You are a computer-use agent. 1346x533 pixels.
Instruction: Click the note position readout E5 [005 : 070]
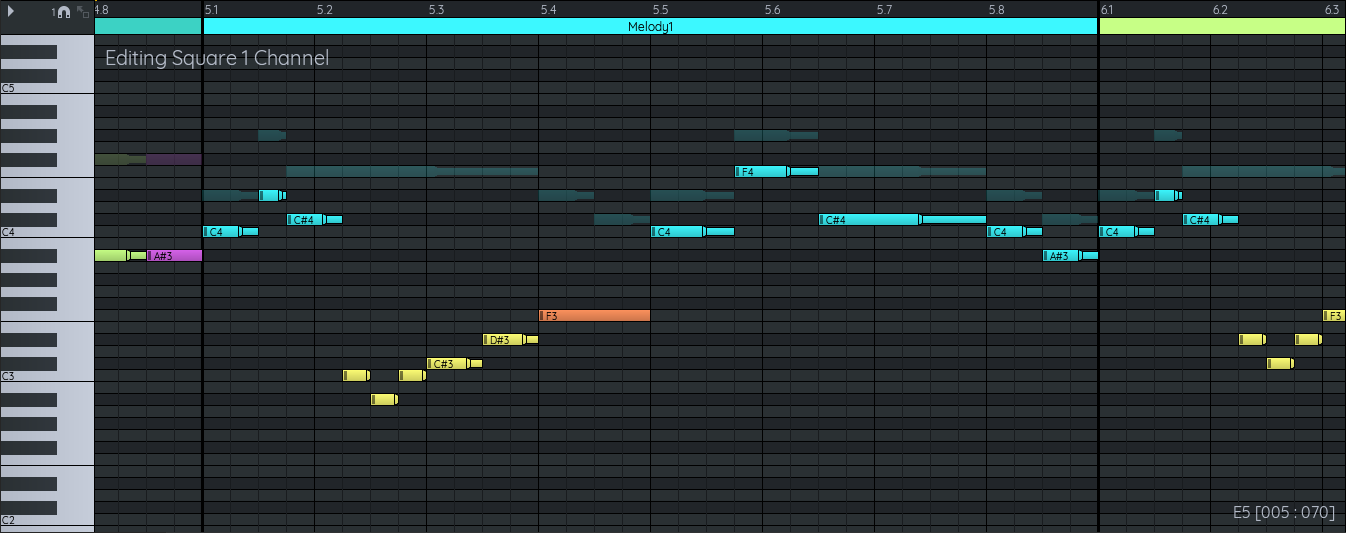tap(1283, 512)
